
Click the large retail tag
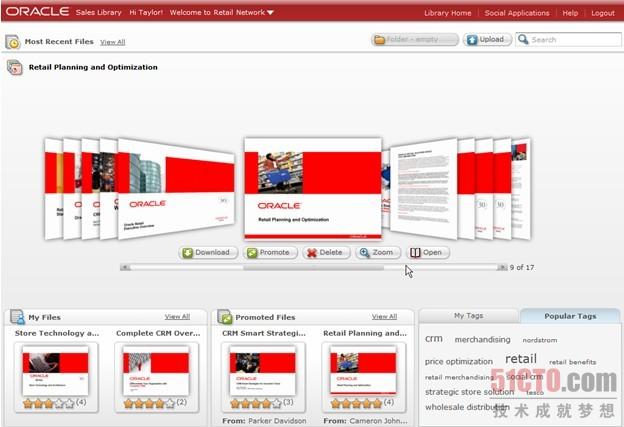521,359
